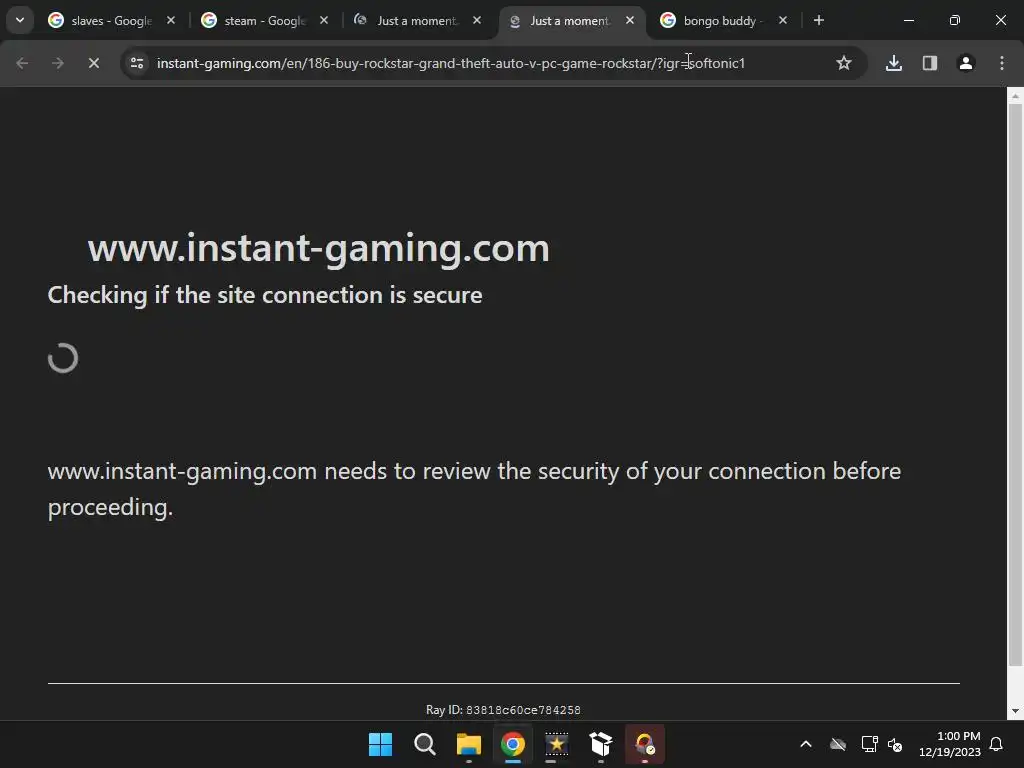The width and height of the screenshot is (1024, 768).
Task: Stop loading the page
Action: click(x=94, y=63)
